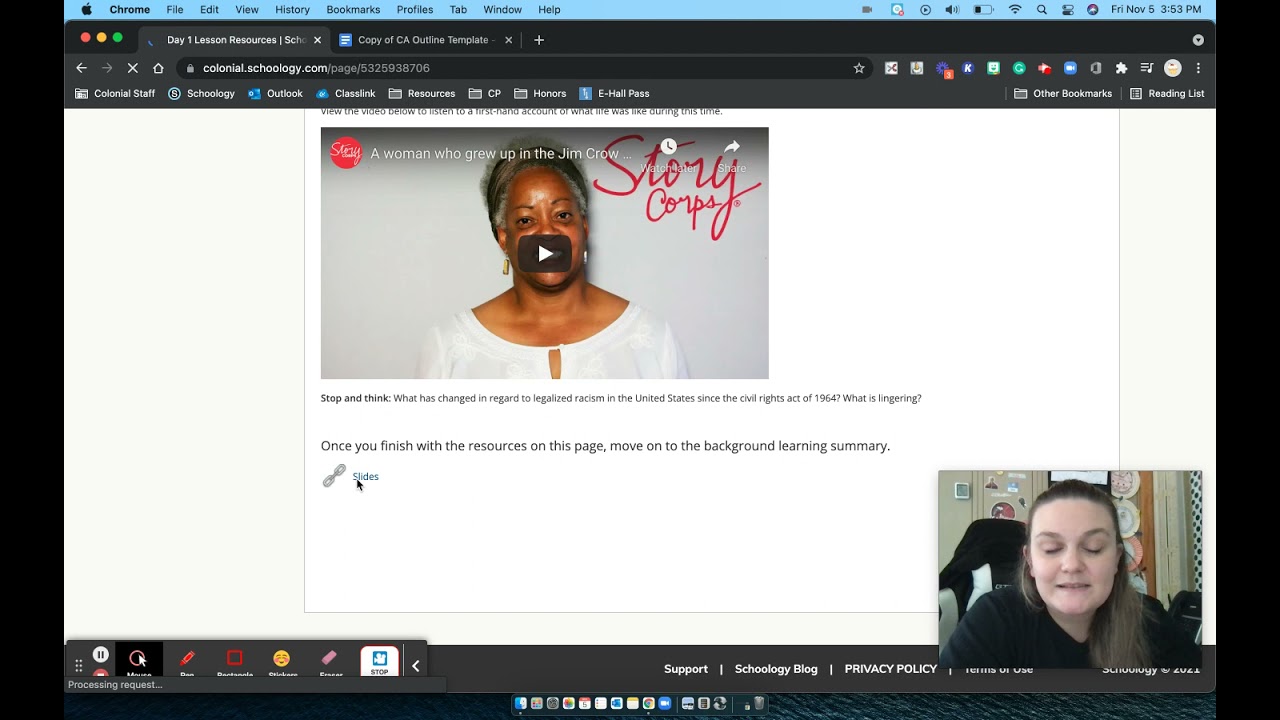
Task: Close the Copy of CA Outline Template tab
Action: [x=508, y=40]
